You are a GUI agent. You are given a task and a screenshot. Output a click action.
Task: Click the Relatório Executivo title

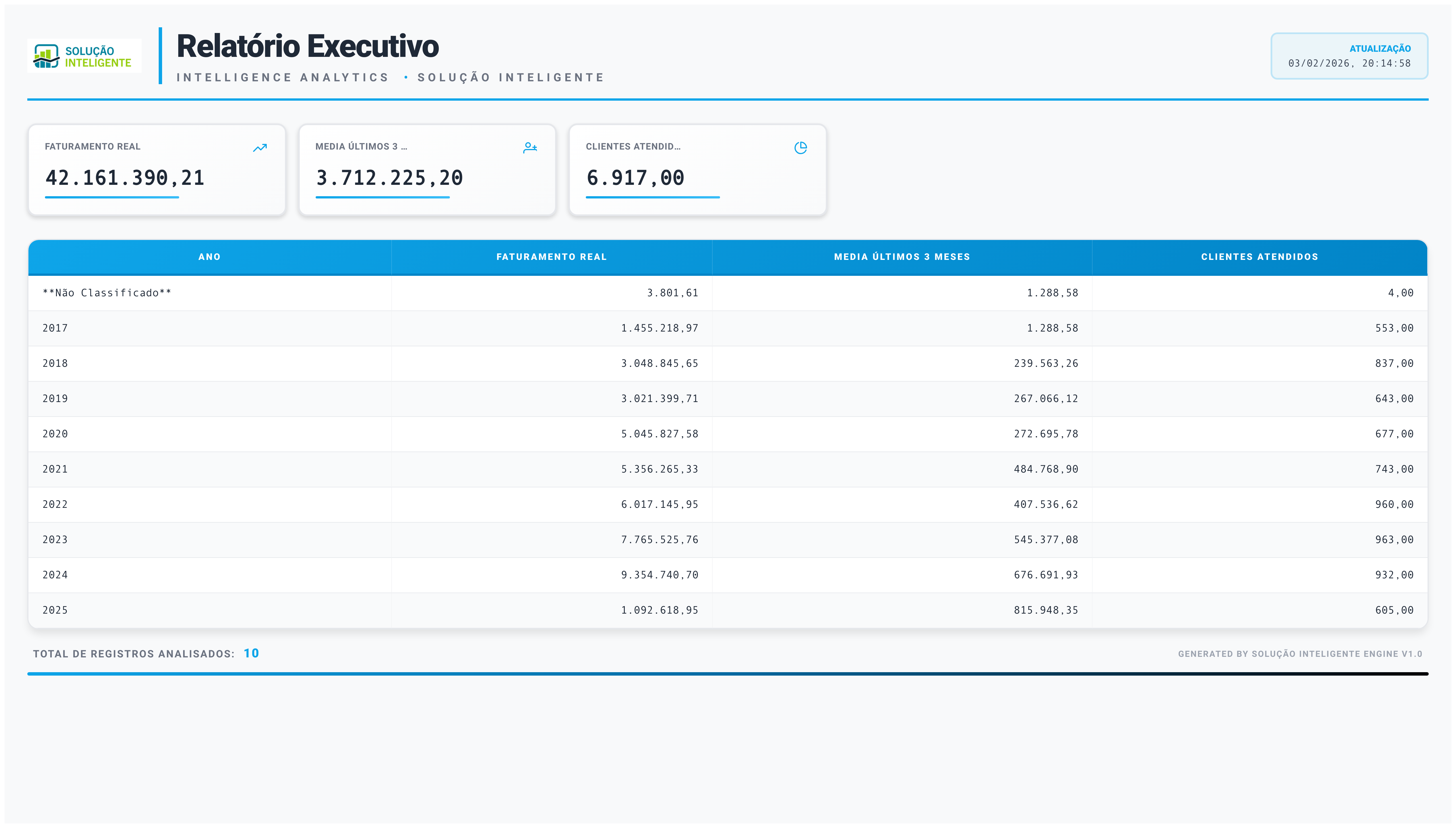pos(308,46)
